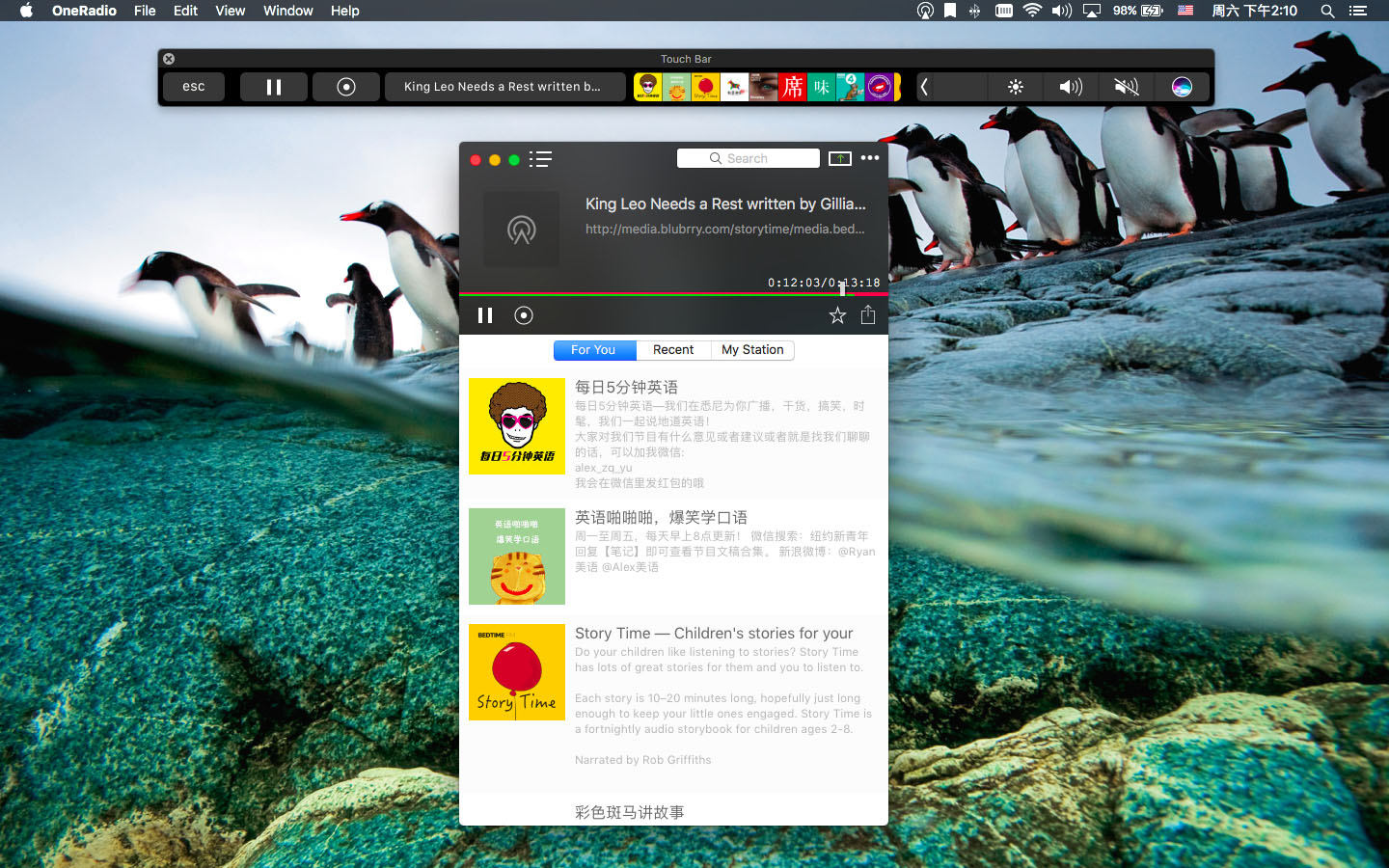
Task: Click the King Leo Needs a Rest title
Action: click(725, 203)
